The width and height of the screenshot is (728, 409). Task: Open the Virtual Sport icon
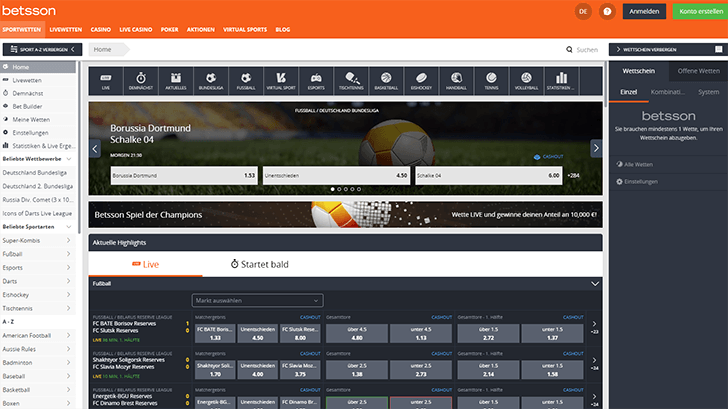coord(281,81)
